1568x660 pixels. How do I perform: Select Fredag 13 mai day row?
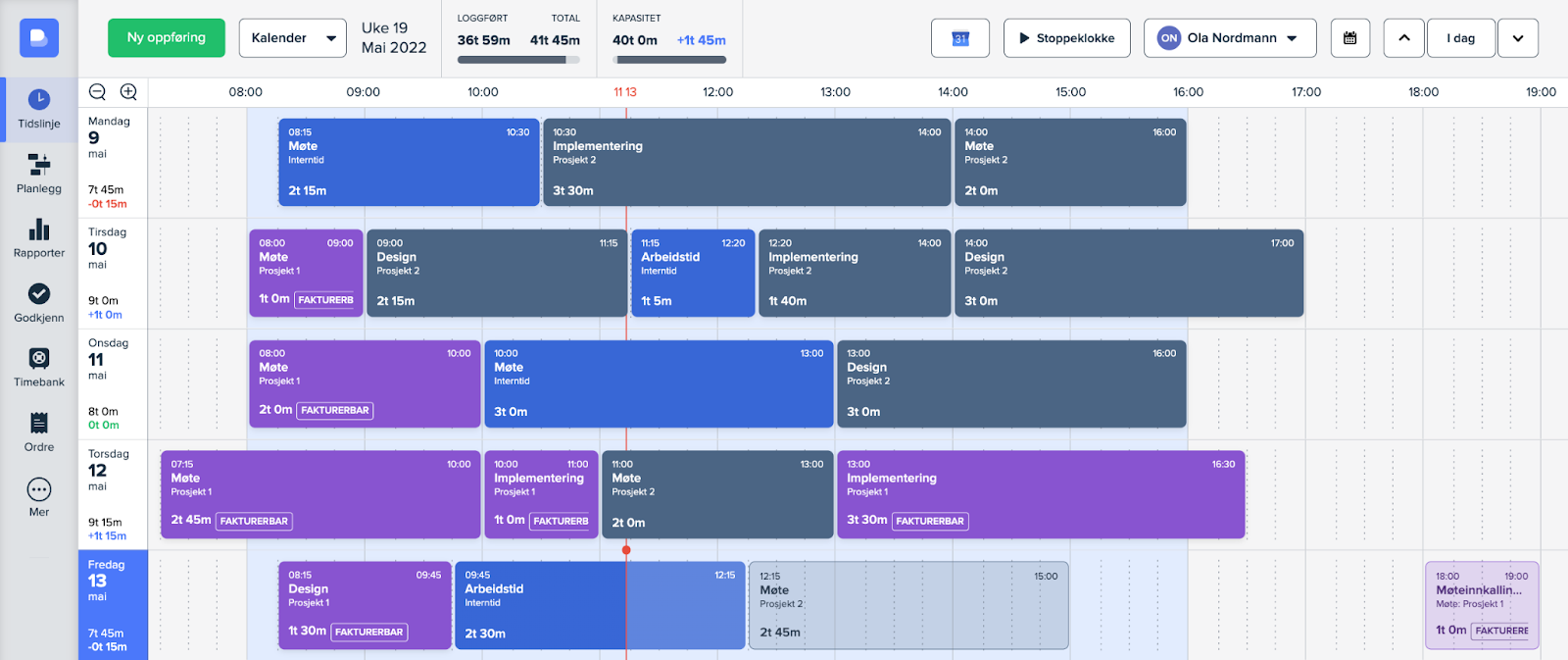click(x=113, y=604)
